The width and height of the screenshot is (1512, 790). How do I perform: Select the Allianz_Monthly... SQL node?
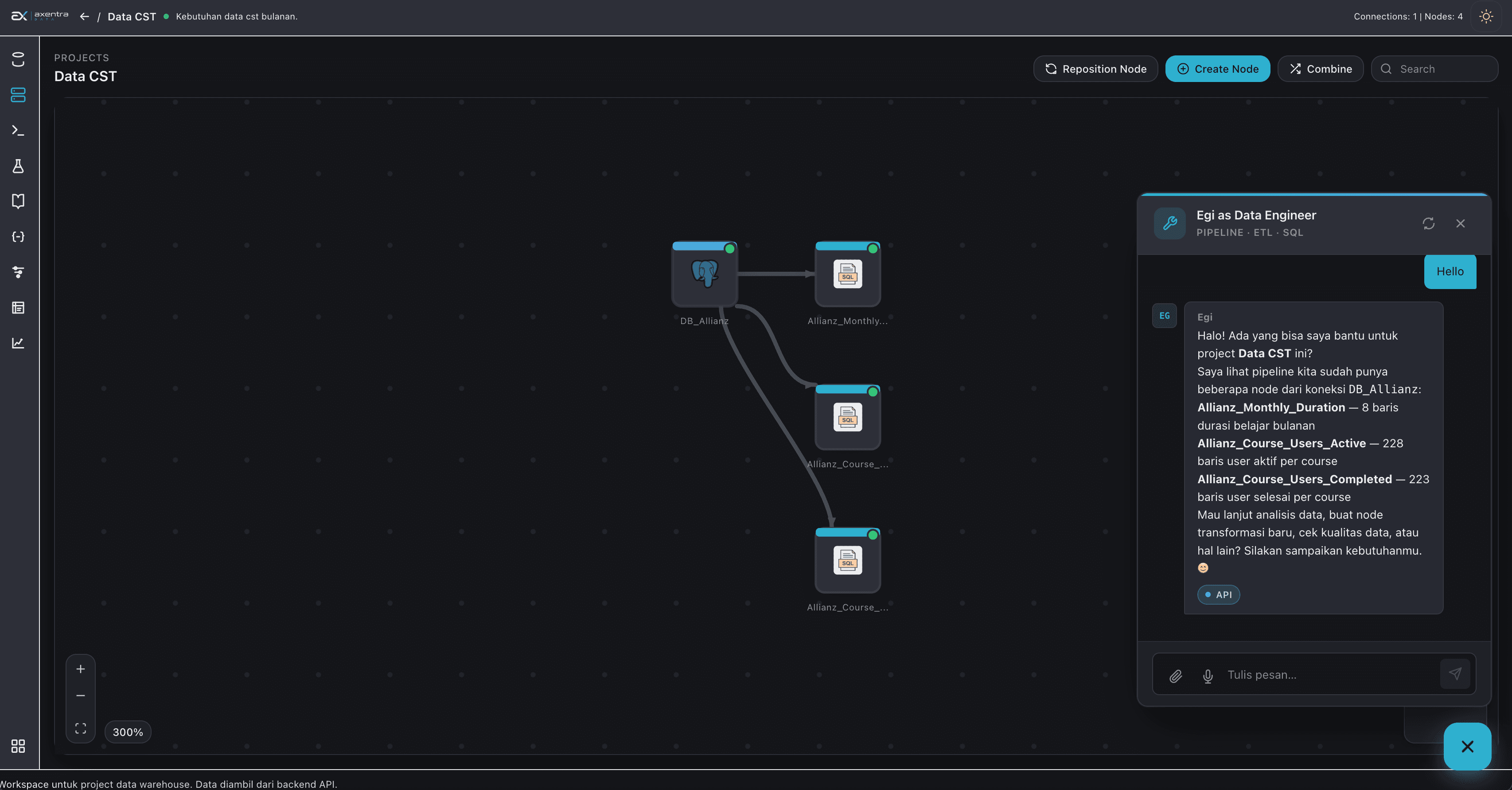(848, 274)
